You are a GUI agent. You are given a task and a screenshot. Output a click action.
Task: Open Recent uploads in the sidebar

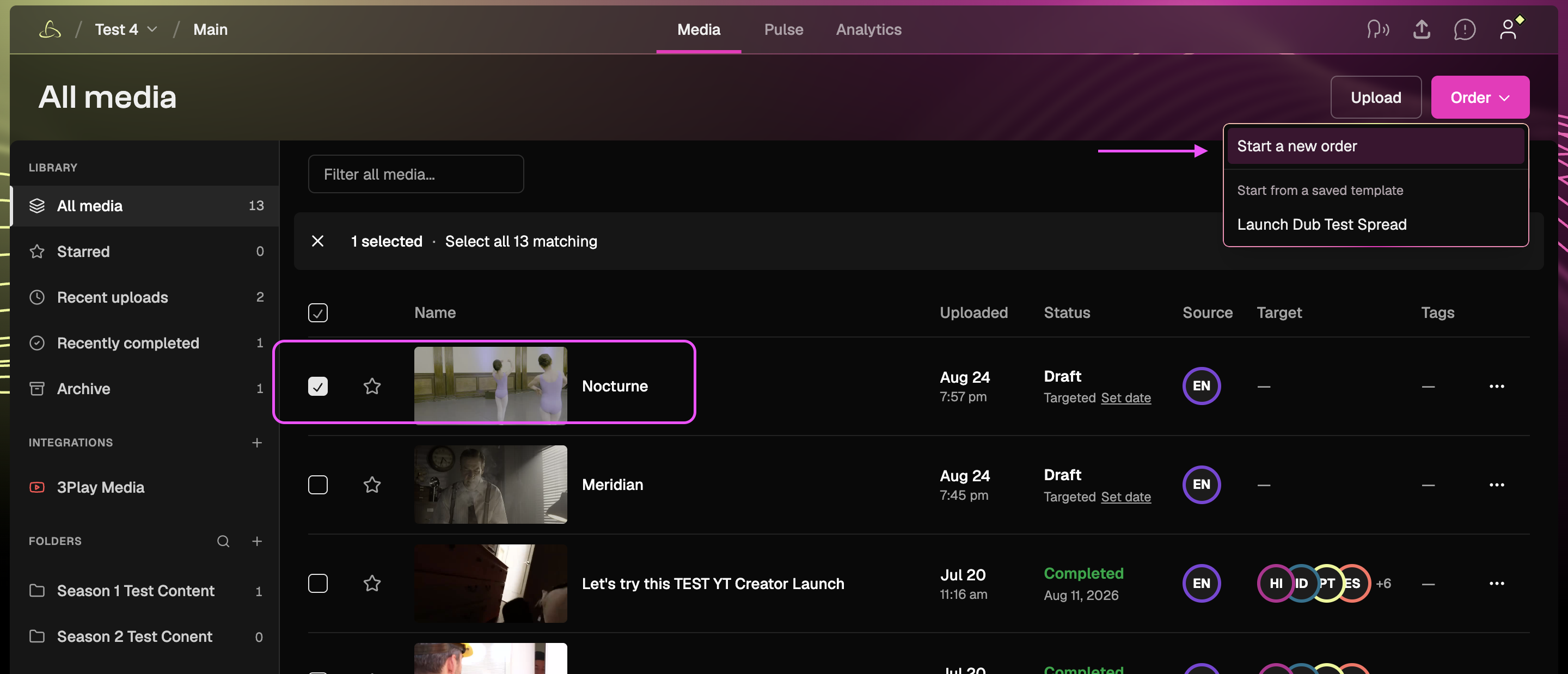click(145, 297)
